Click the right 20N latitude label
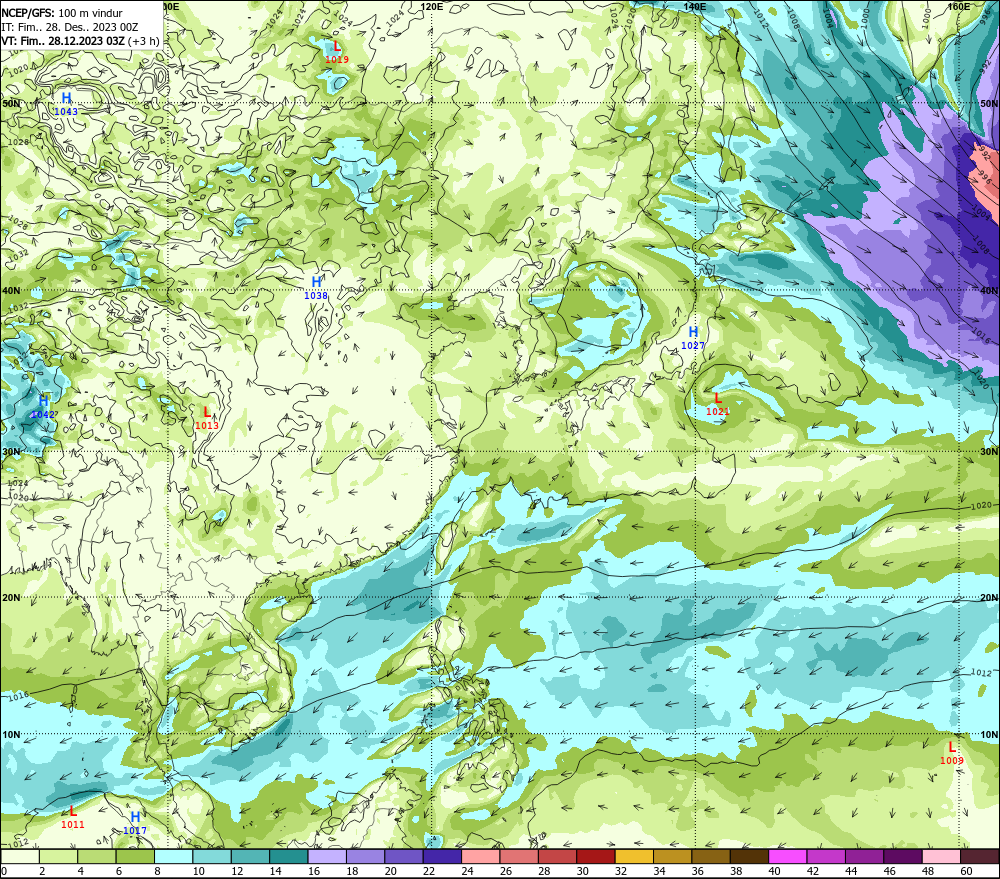 pos(989,598)
